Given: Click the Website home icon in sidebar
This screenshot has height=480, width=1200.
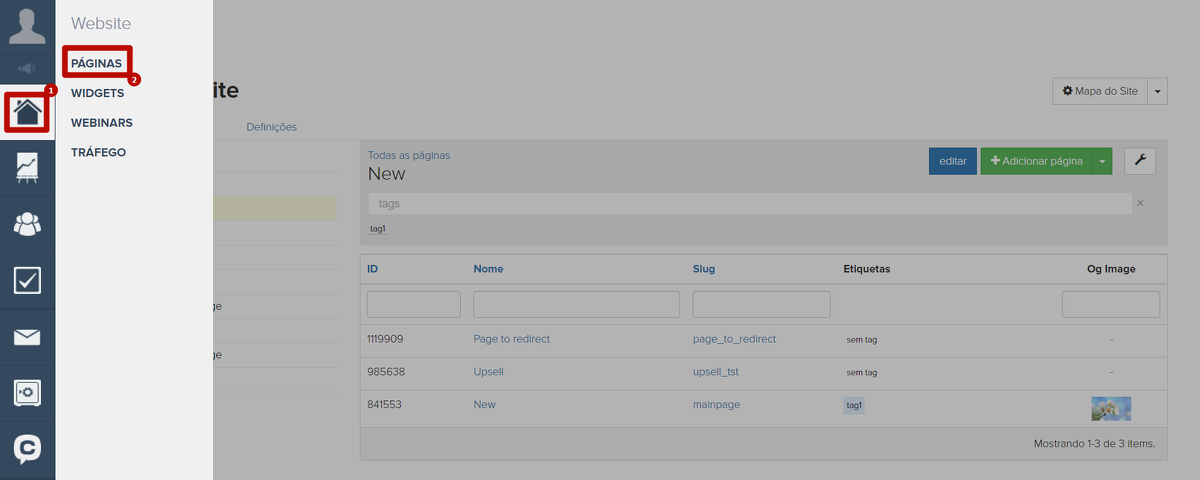Looking at the screenshot, I should point(28,111).
